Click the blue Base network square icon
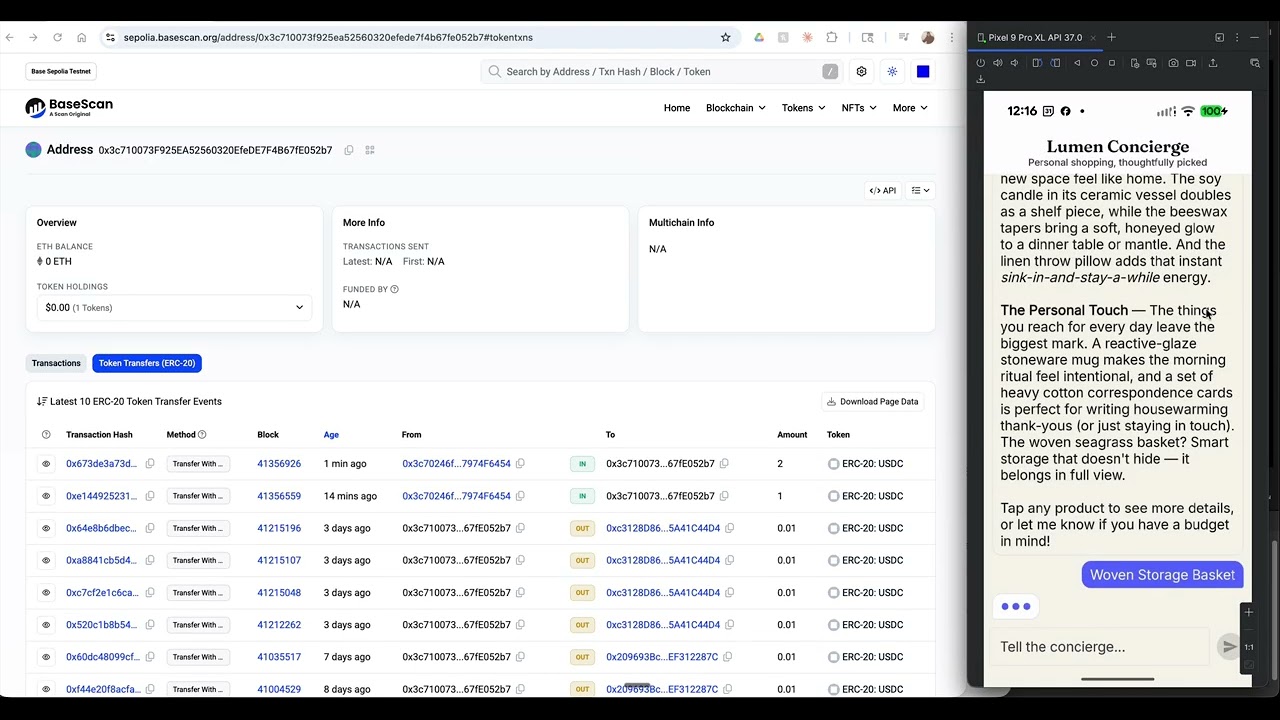 click(923, 72)
